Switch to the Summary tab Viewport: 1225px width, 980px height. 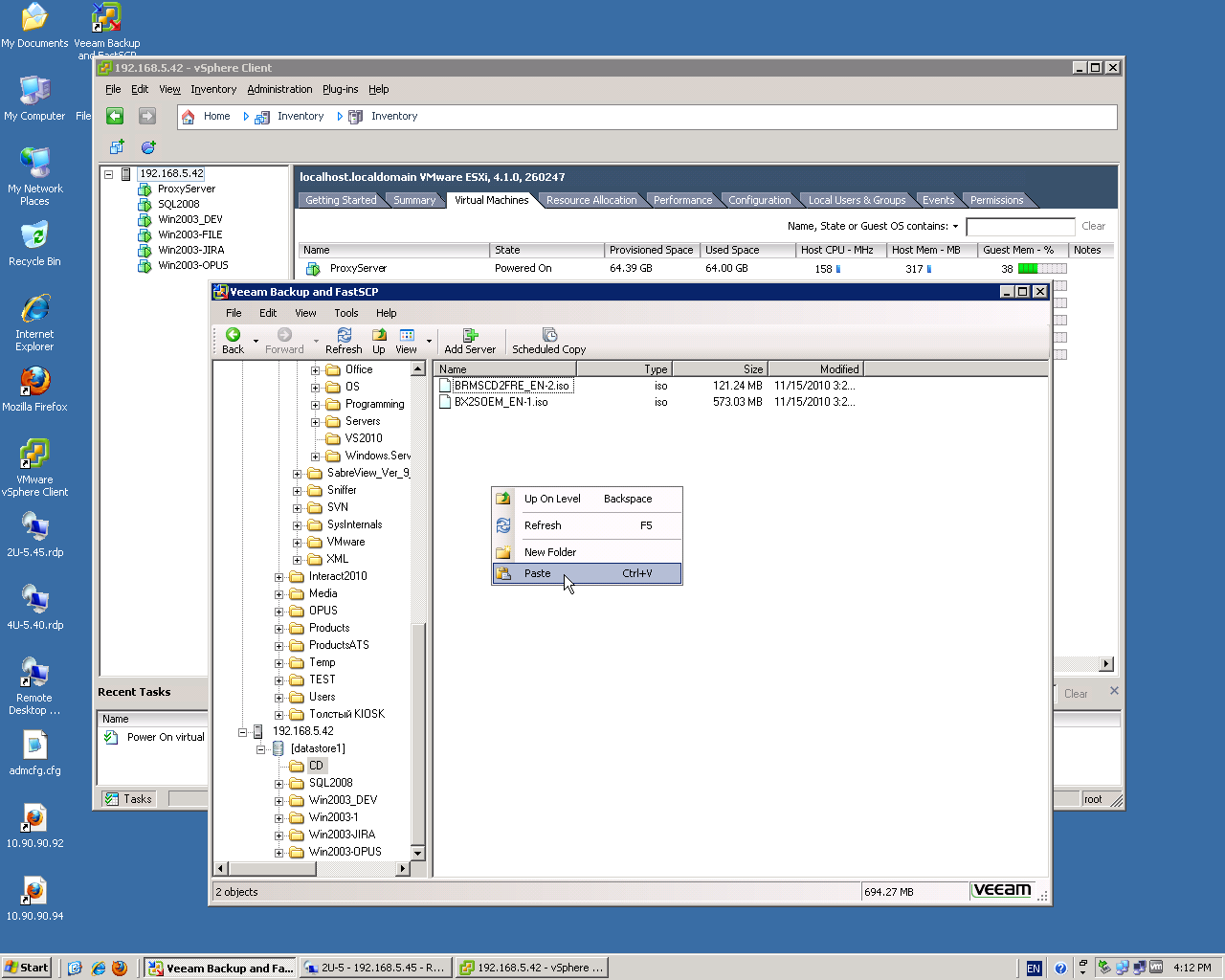tap(414, 200)
